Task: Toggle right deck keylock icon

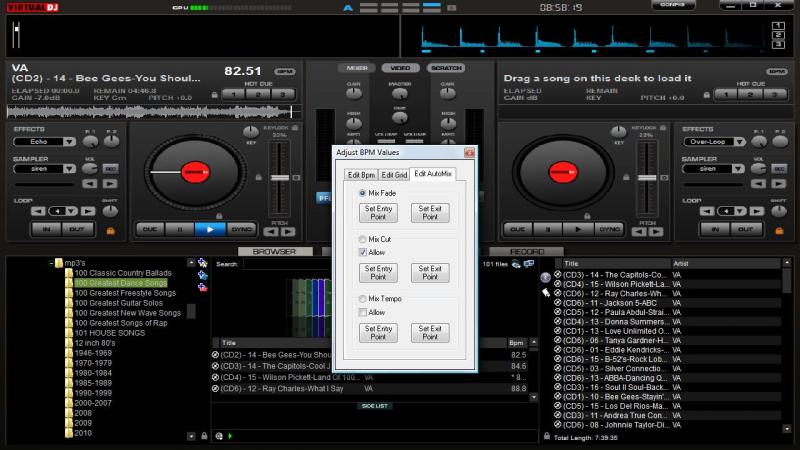Action: [663, 128]
